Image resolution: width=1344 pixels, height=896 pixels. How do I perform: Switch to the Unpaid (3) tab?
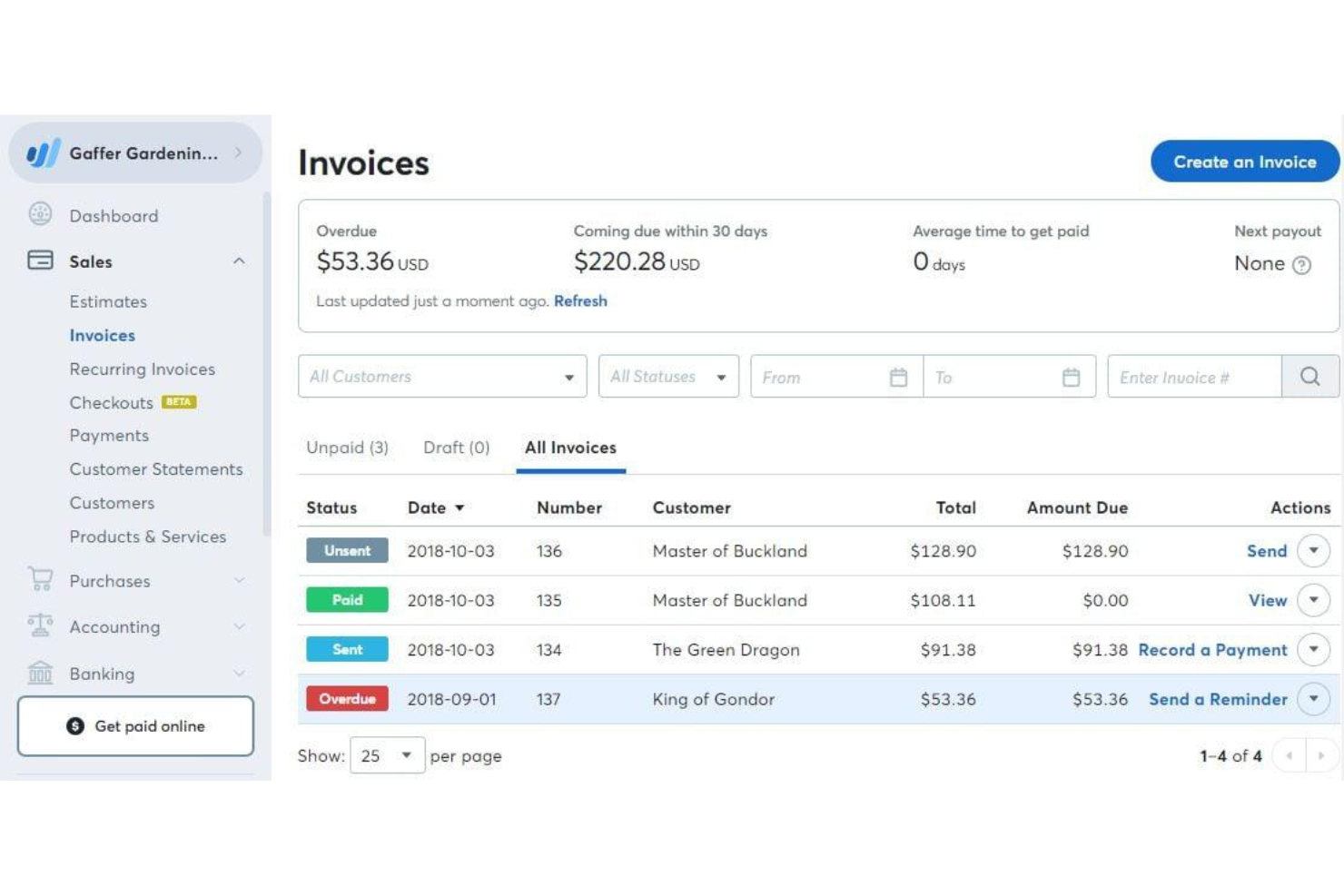(347, 447)
